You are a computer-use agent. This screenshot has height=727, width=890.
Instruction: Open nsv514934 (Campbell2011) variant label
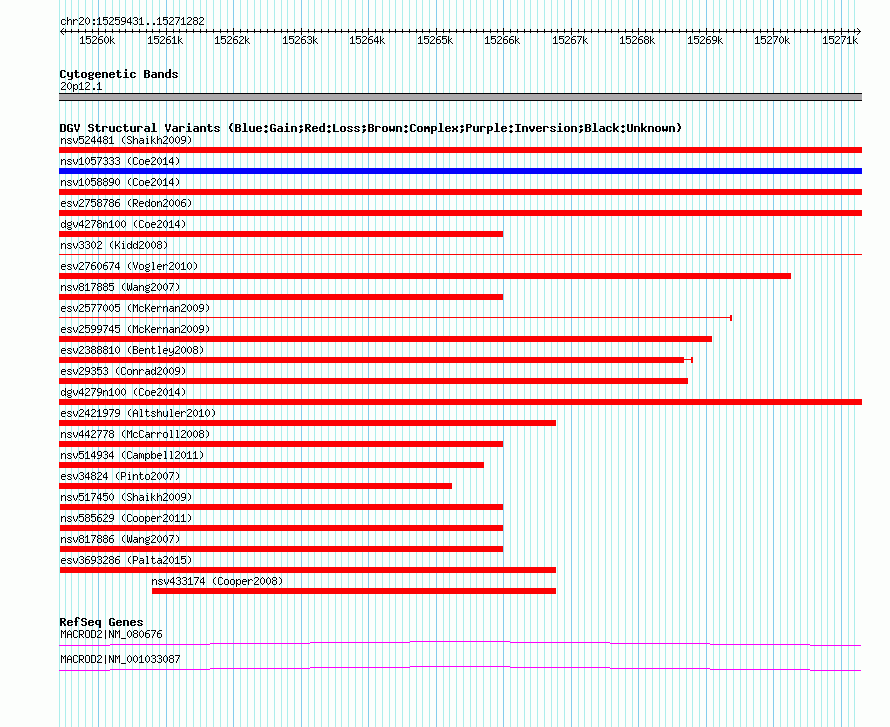coord(132,455)
